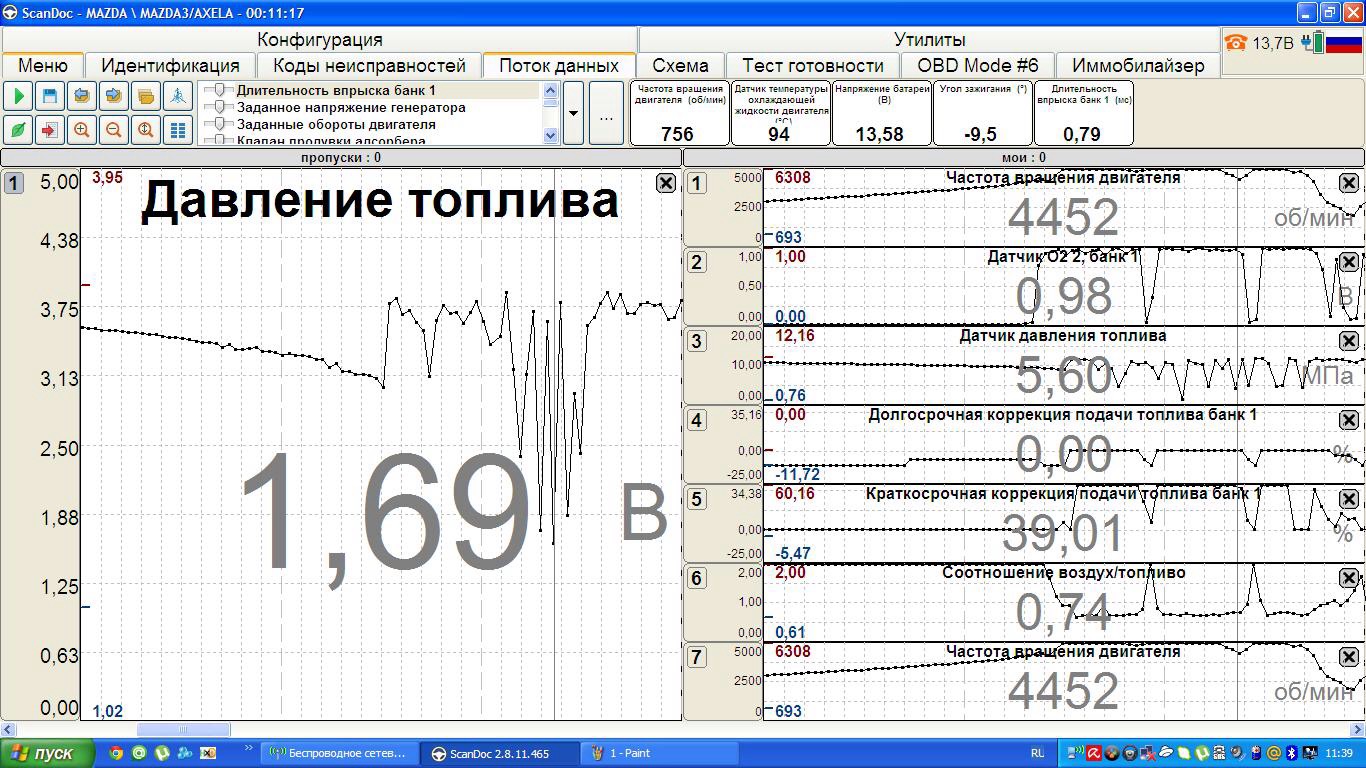Close the Датчик O2 2 graph
Screen dimensions: 1366x768
click(x=1349, y=262)
